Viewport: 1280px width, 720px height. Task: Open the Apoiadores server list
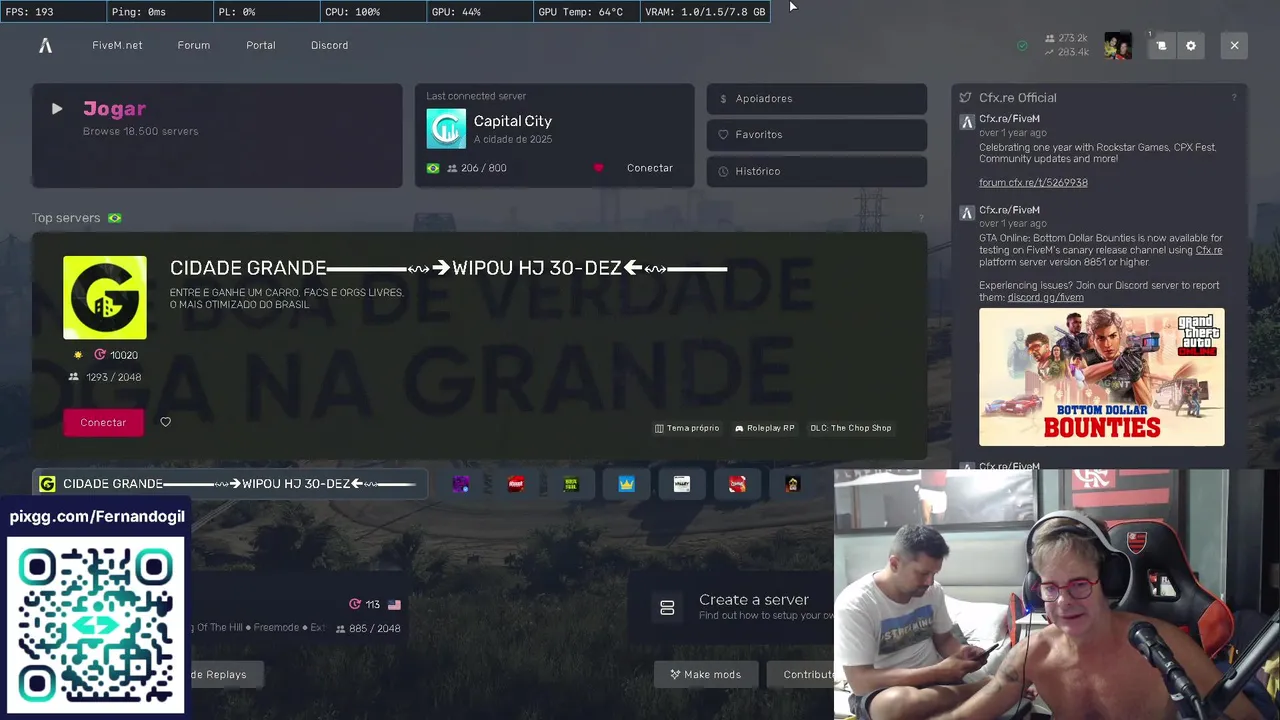817,98
